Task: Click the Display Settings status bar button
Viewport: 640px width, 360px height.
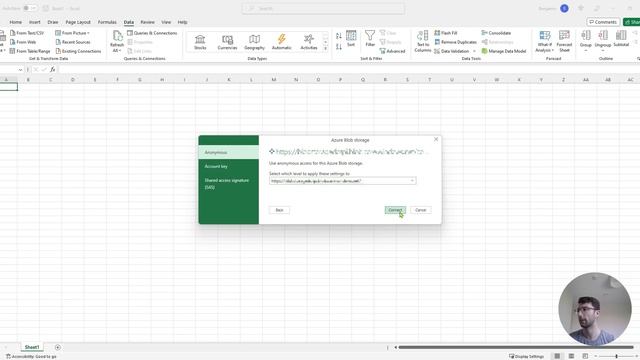Action: pos(526,356)
